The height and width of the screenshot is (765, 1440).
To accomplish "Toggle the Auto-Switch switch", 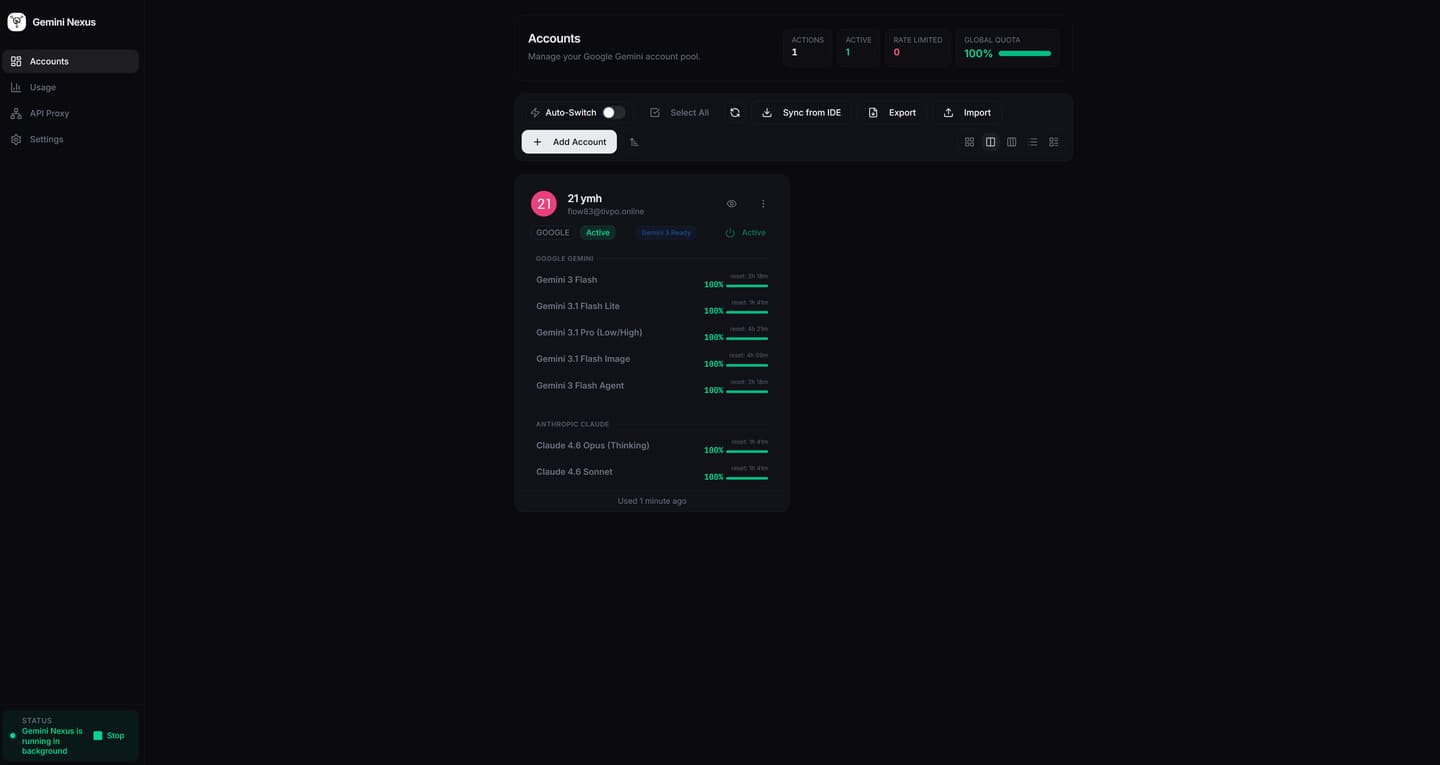I will tap(613, 113).
